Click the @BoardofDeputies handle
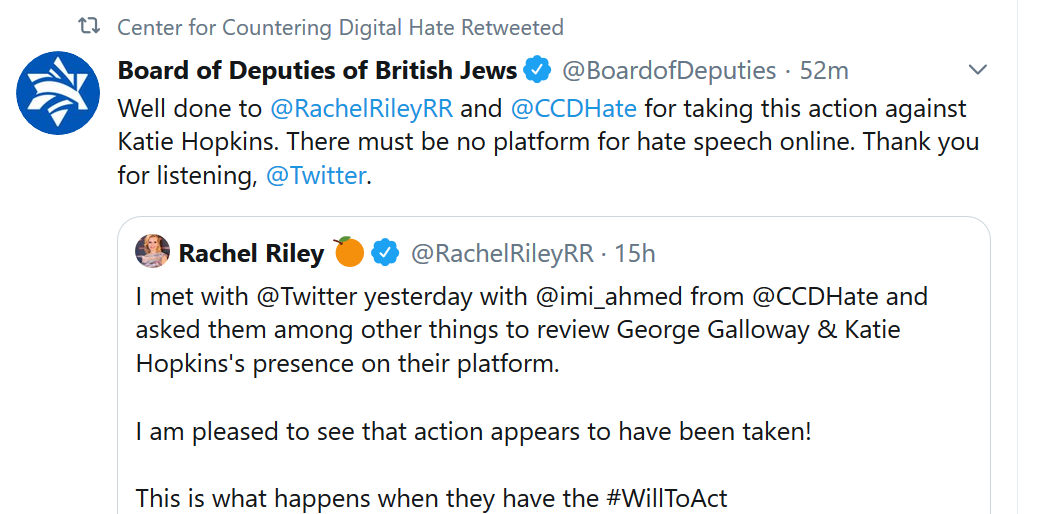The image size is (1039, 514). [669, 70]
